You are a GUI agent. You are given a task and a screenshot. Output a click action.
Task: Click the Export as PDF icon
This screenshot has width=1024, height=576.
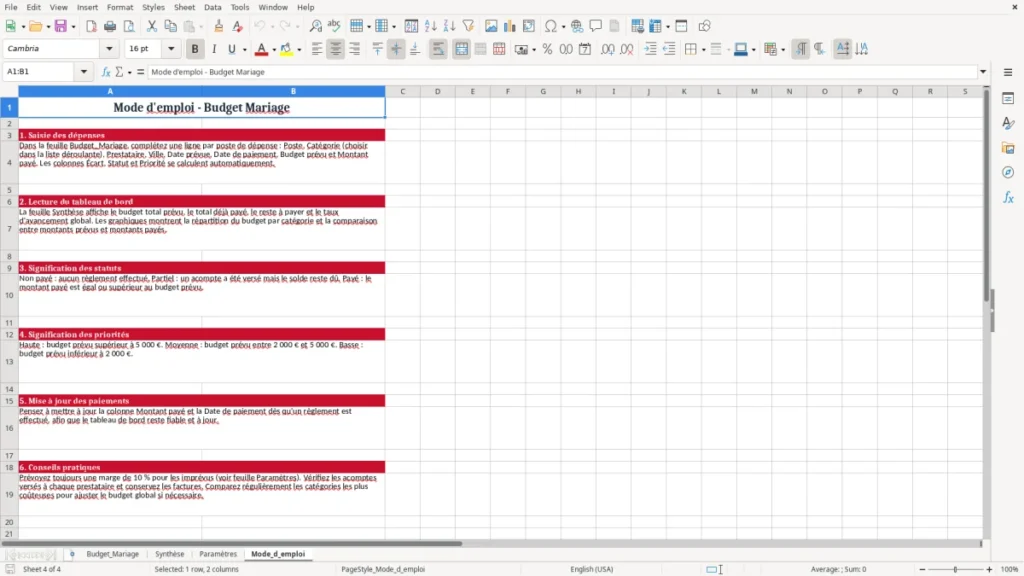click(91, 26)
